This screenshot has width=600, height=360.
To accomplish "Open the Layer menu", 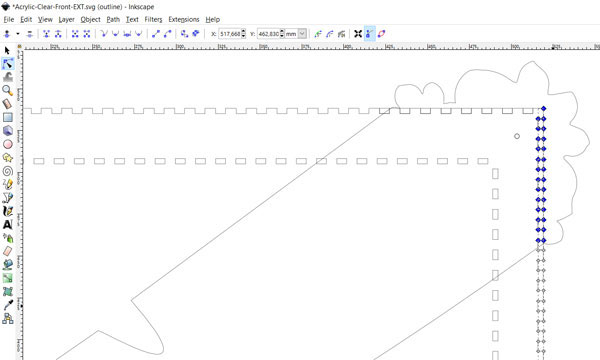I will click(66, 20).
